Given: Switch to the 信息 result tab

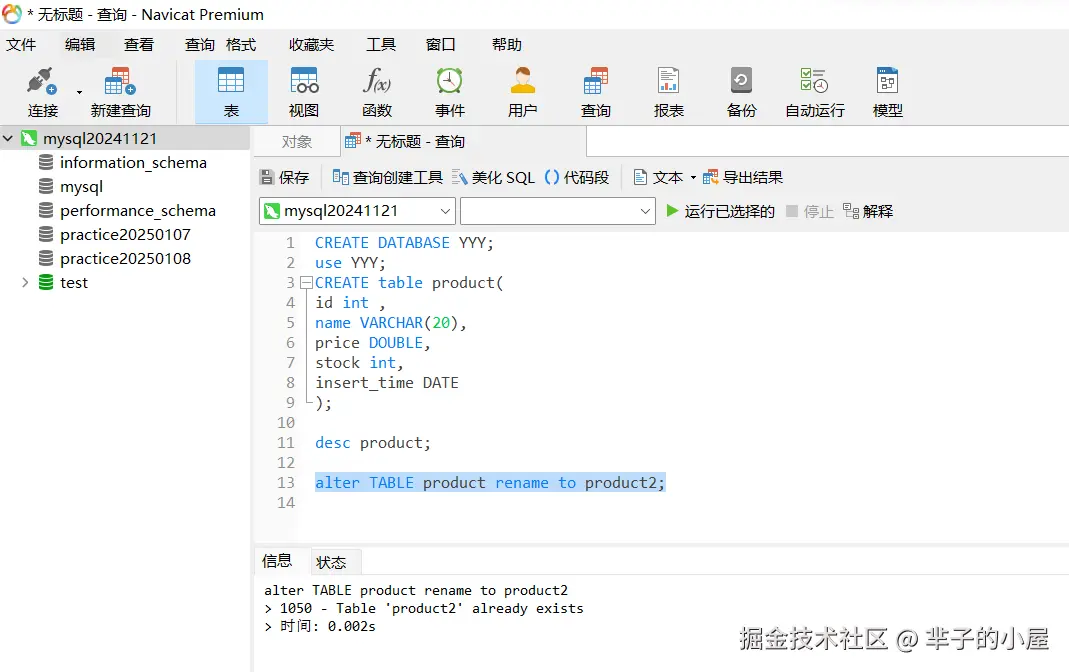Looking at the screenshot, I should coord(277,561).
